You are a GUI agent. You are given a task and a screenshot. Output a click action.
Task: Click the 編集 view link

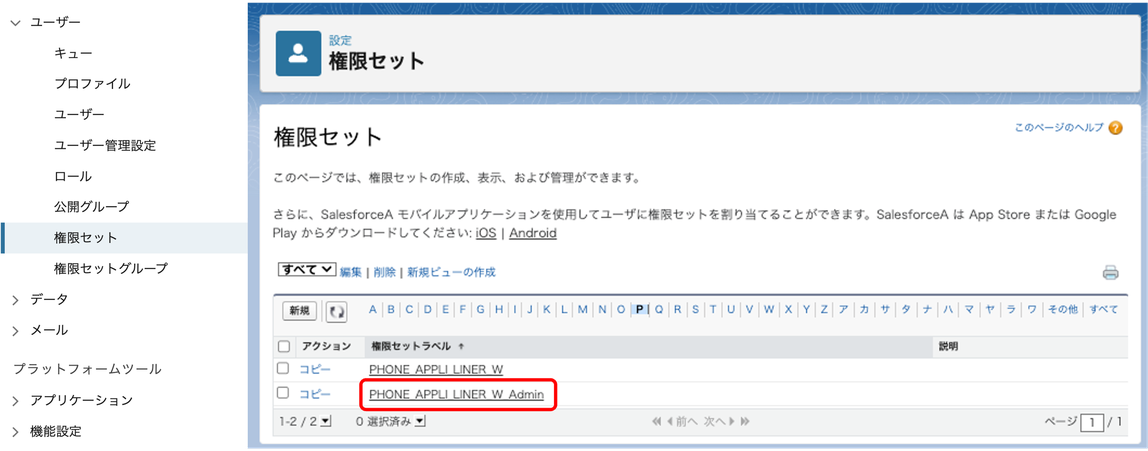pyautogui.click(x=351, y=272)
